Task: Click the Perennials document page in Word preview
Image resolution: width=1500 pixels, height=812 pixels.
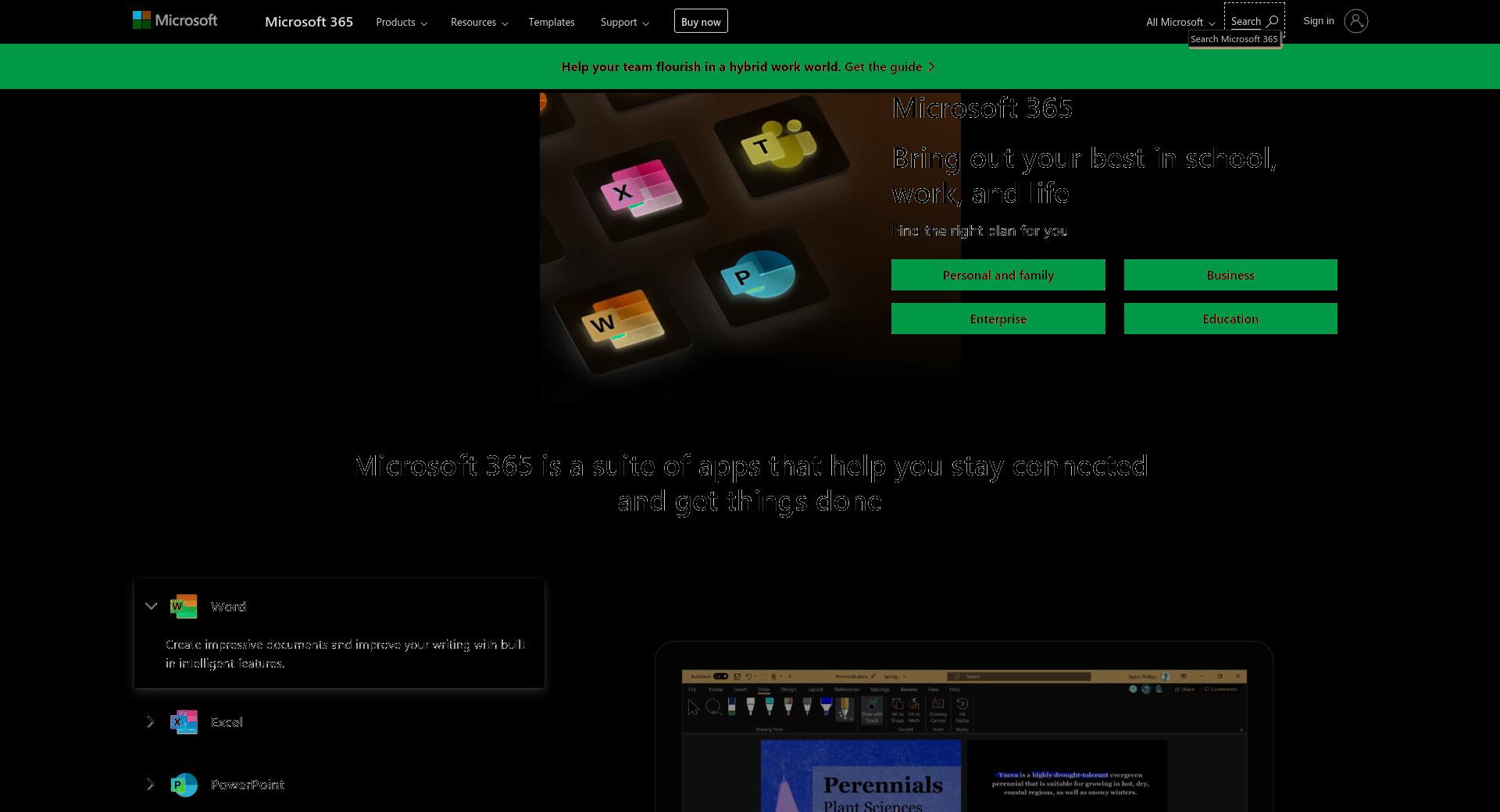Action: 861,776
